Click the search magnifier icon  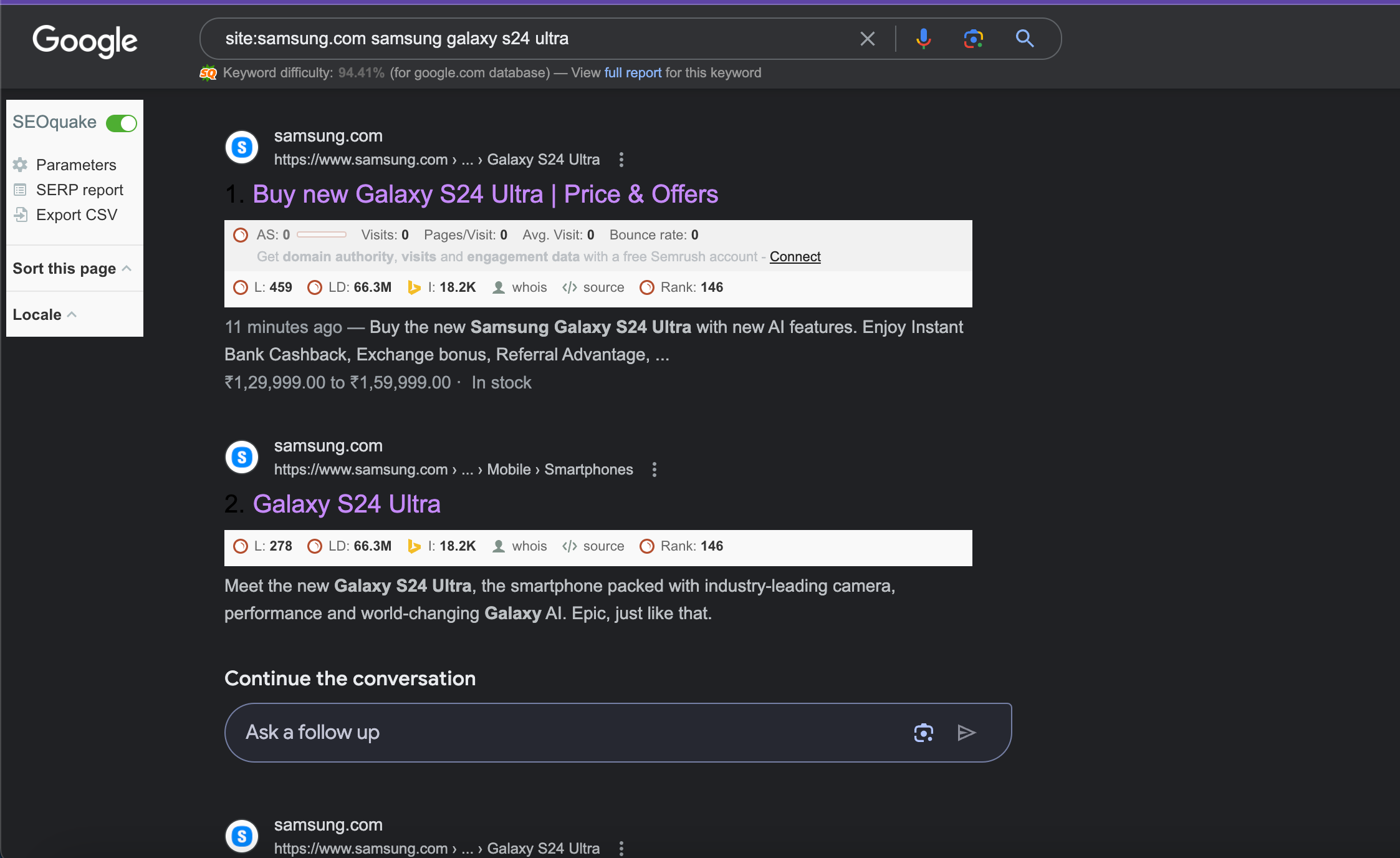1024,39
